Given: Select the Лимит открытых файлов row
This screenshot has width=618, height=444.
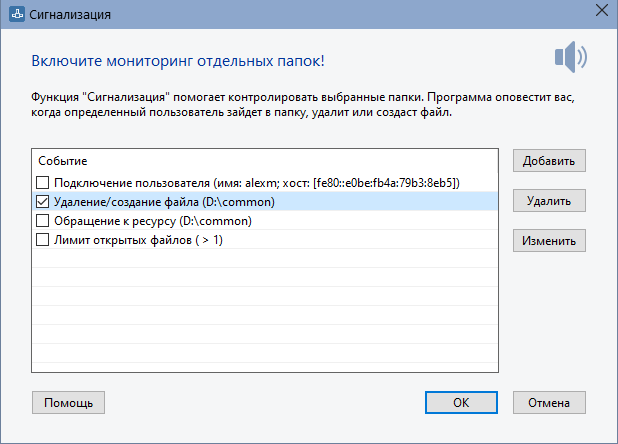Looking at the screenshot, I should pos(265,240).
